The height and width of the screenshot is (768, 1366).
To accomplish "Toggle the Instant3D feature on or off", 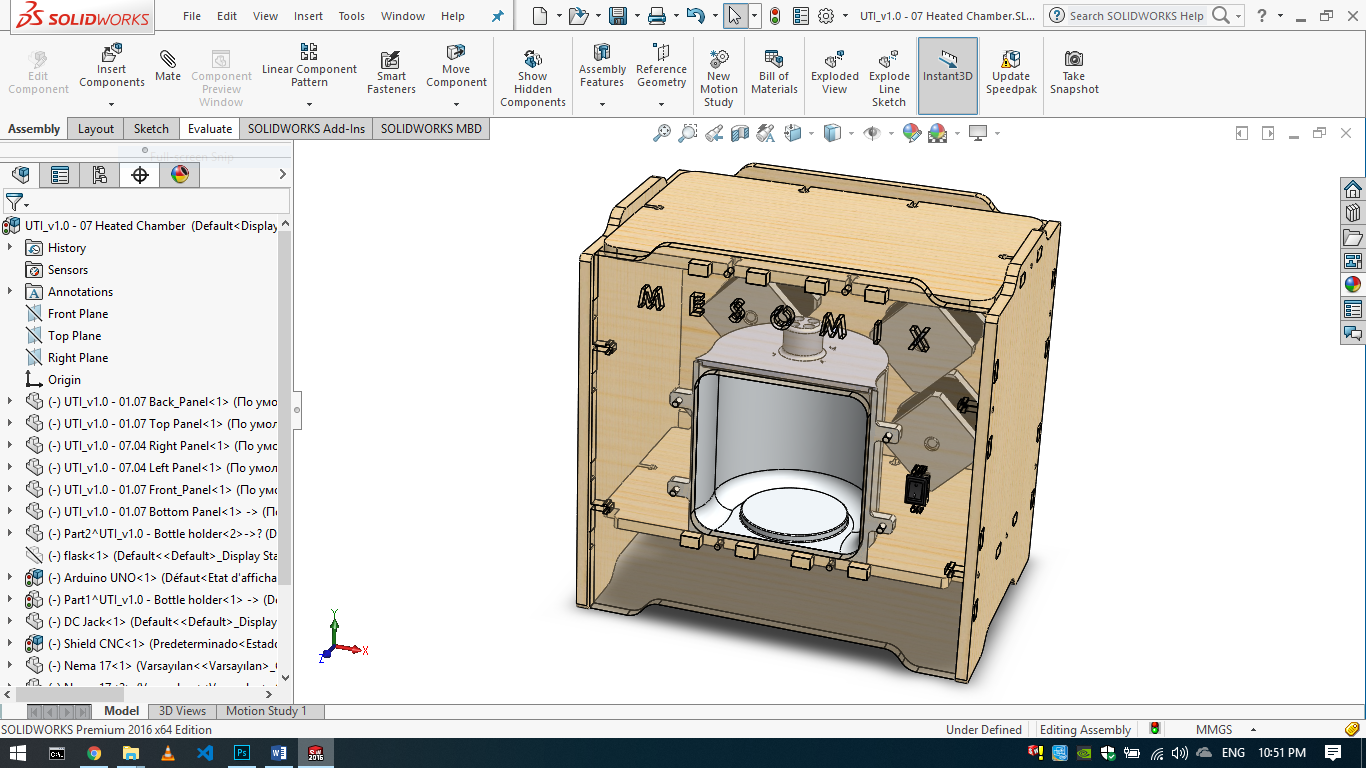I will pyautogui.click(x=947, y=70).
